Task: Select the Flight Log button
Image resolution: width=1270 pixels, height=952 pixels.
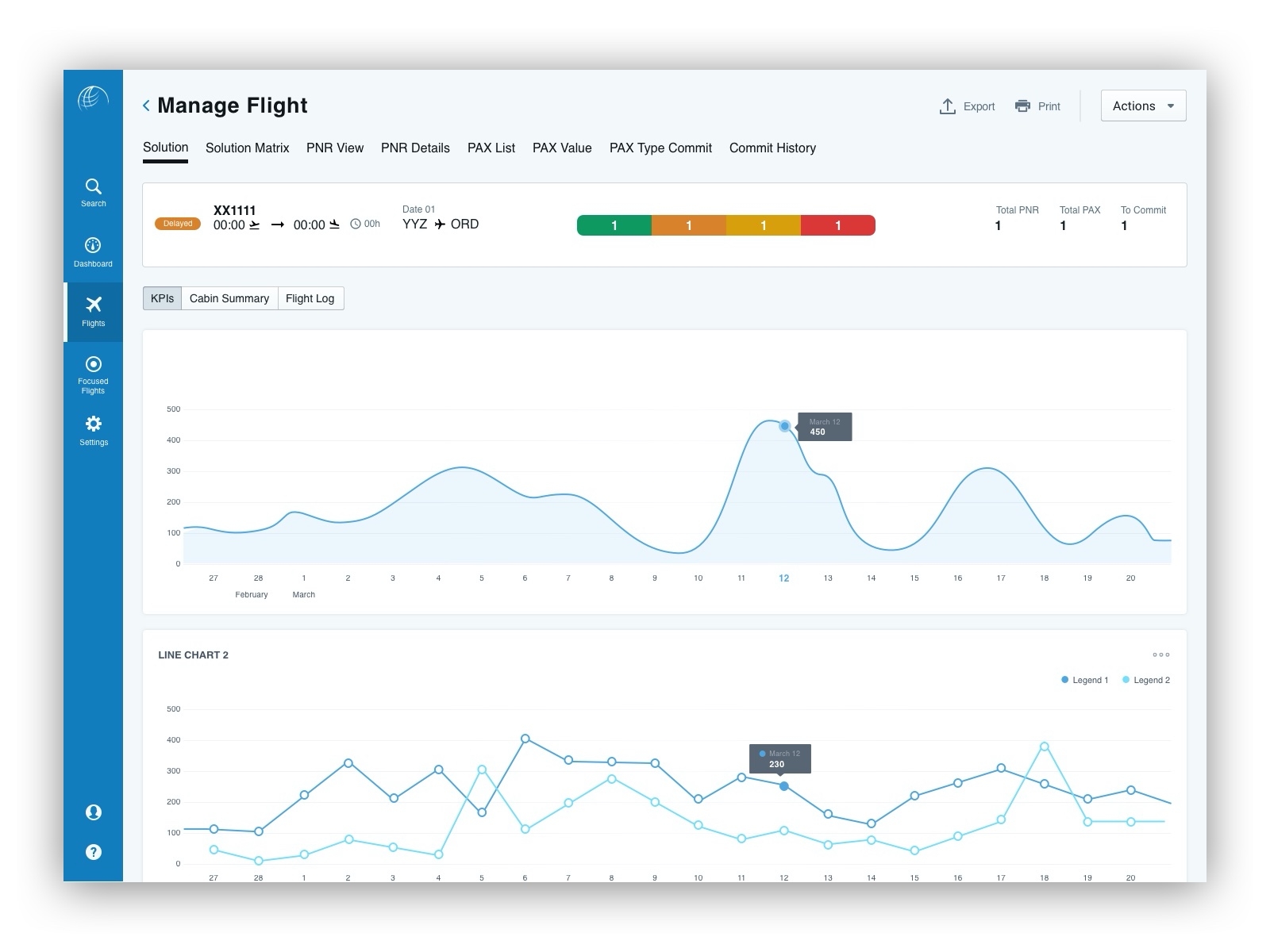Action: (310, 298)
